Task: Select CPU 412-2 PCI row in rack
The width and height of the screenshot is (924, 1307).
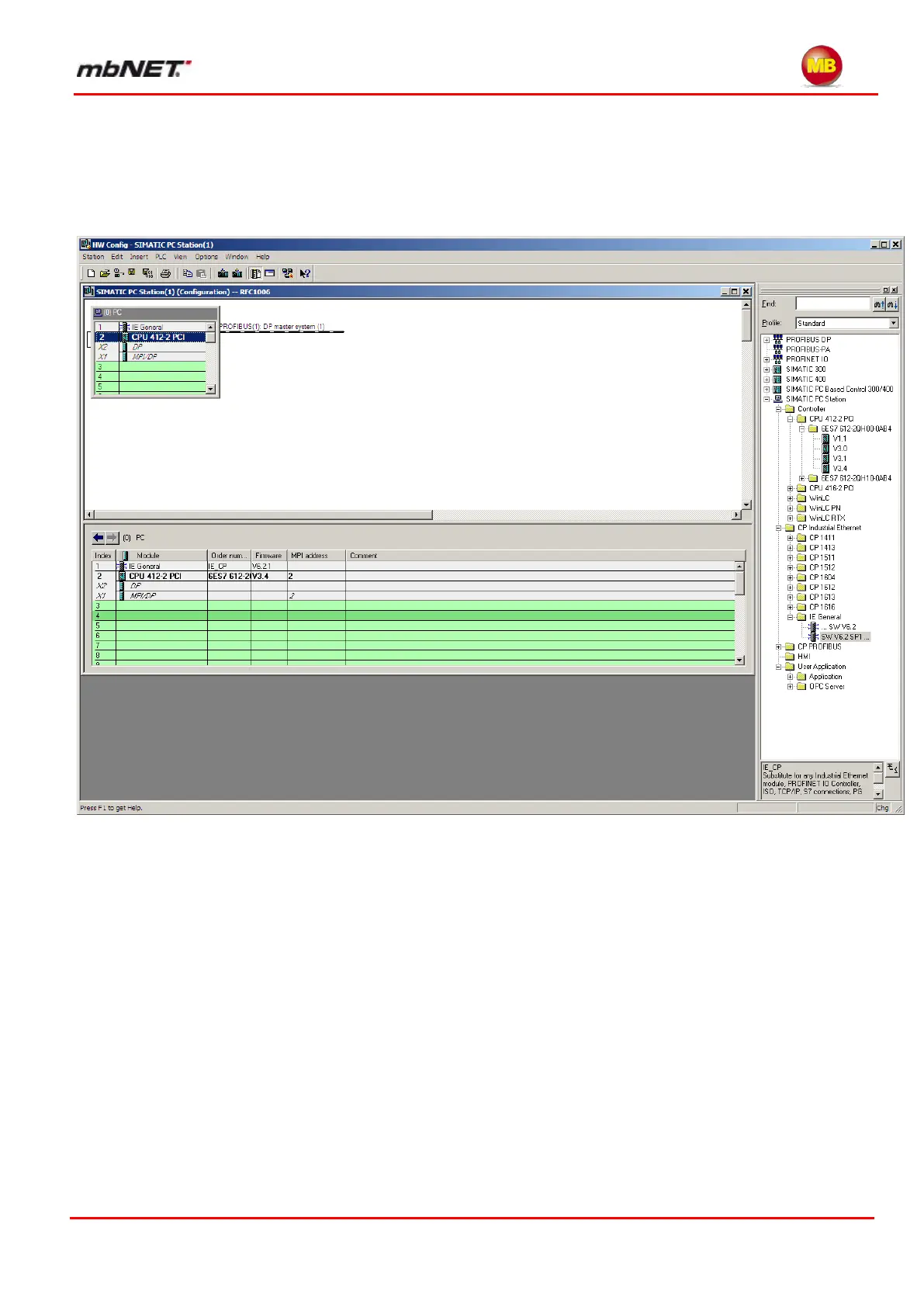Action: 151,337
